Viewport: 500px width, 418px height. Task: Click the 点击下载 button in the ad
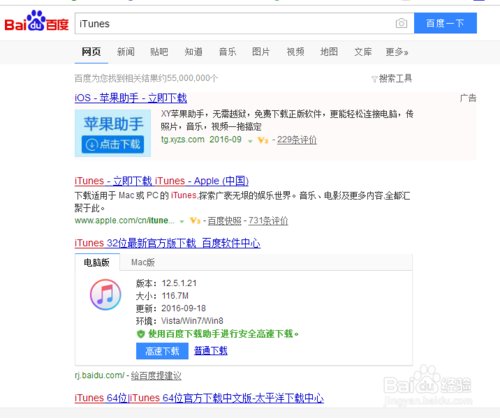click(x=113, y=144)
